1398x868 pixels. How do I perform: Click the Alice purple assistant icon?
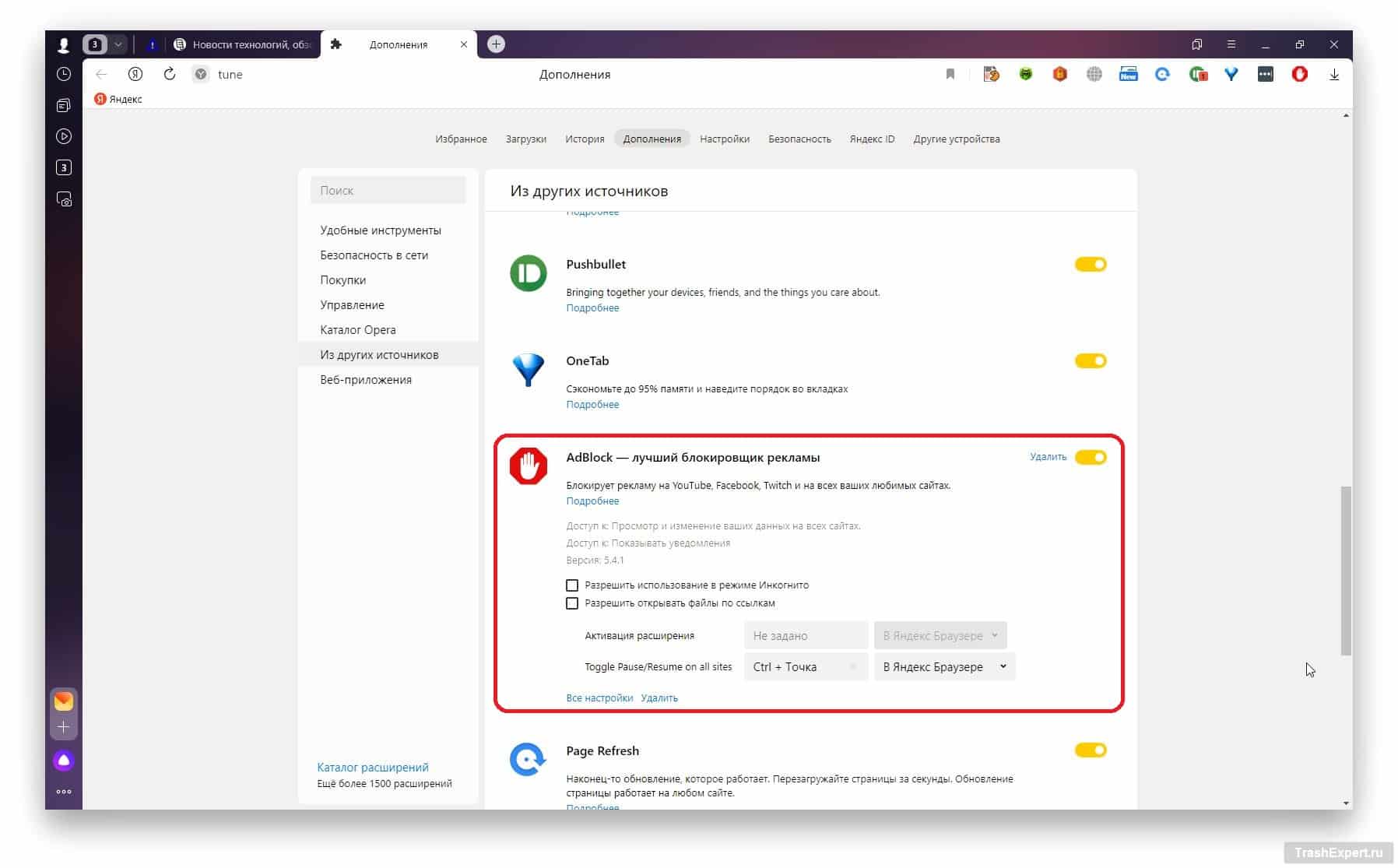point(64,761)
